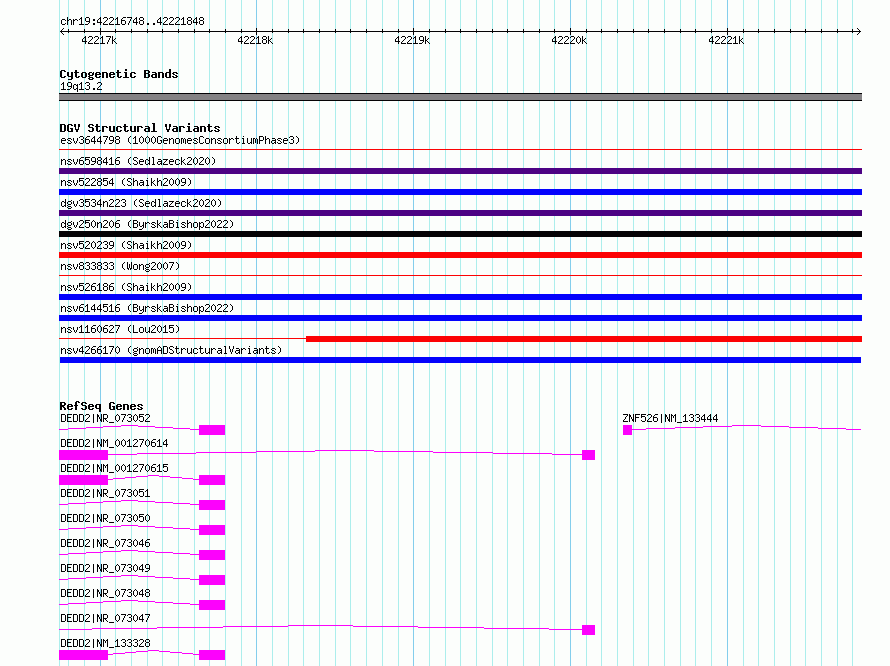Screen dimensions: 890x666
Task: Click the magenta exon of DEDD2|NR_073046
Action: pyautogui.click(x=212, y=555)
